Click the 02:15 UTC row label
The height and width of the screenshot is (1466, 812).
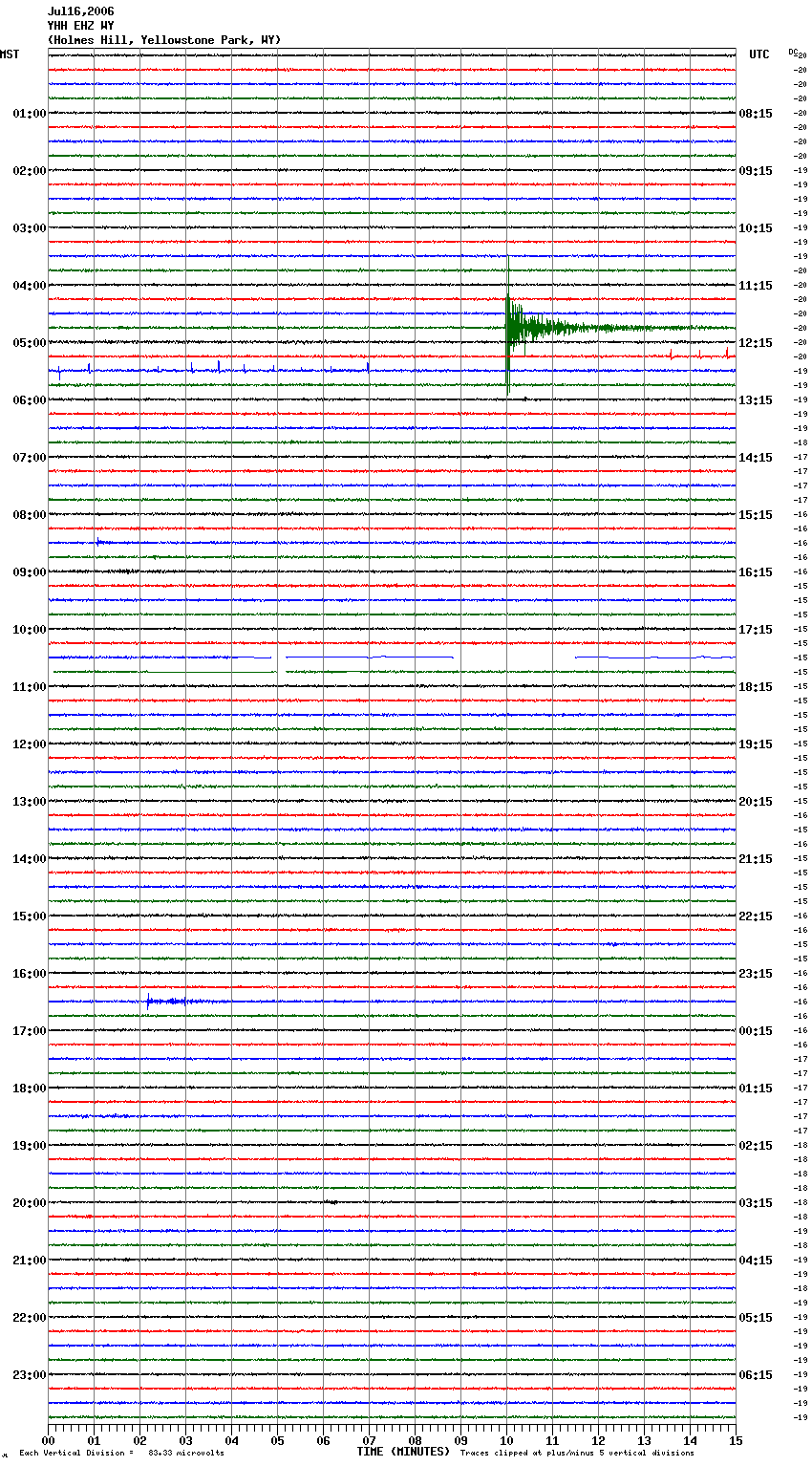tap(756, 1146)
